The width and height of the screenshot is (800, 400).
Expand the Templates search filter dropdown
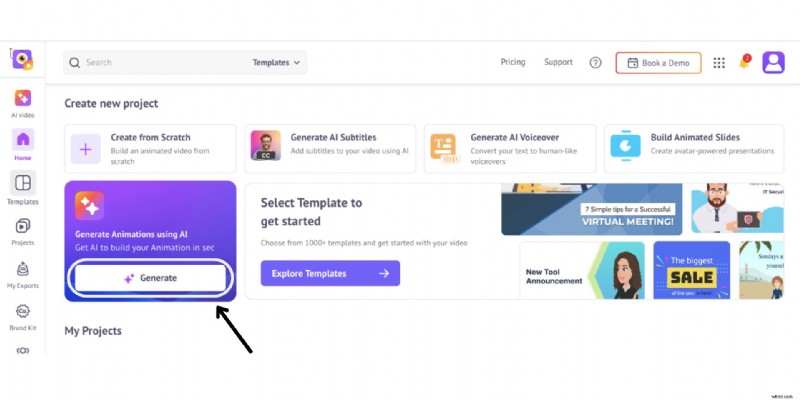click(277, 62)
